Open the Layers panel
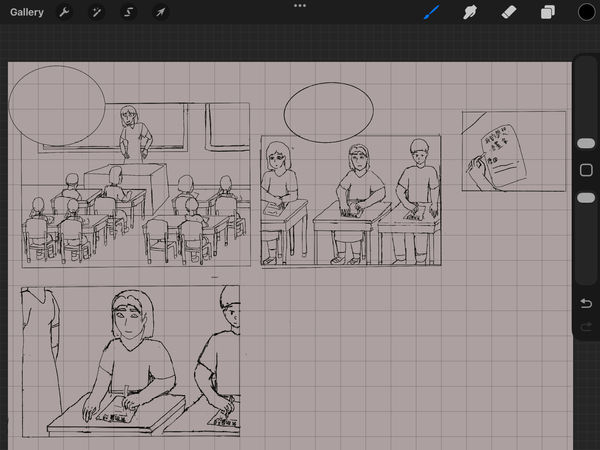 548,12
